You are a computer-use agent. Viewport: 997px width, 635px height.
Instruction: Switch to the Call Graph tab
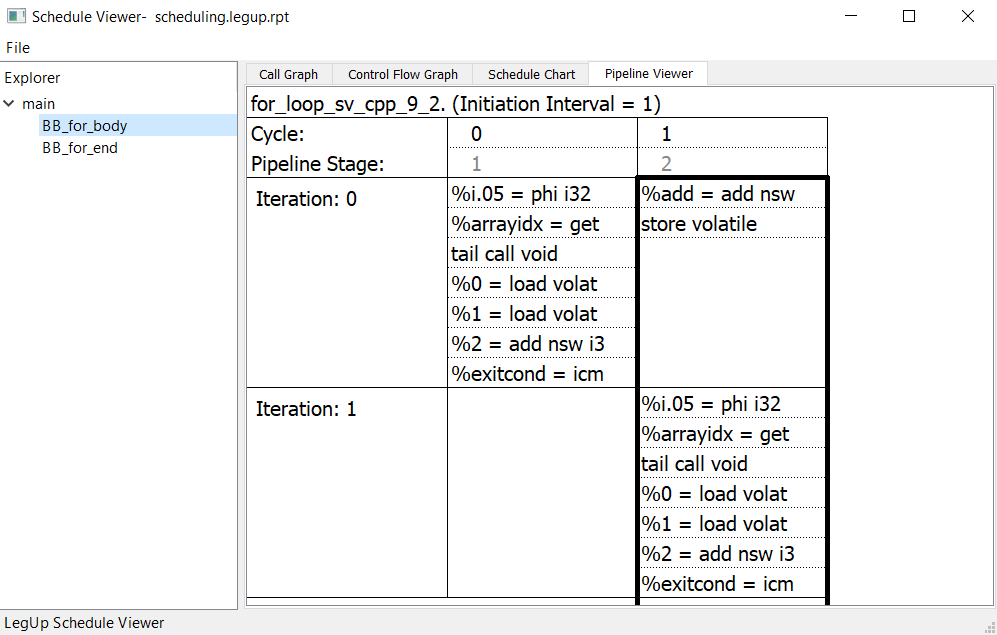(x=289, y=74)
